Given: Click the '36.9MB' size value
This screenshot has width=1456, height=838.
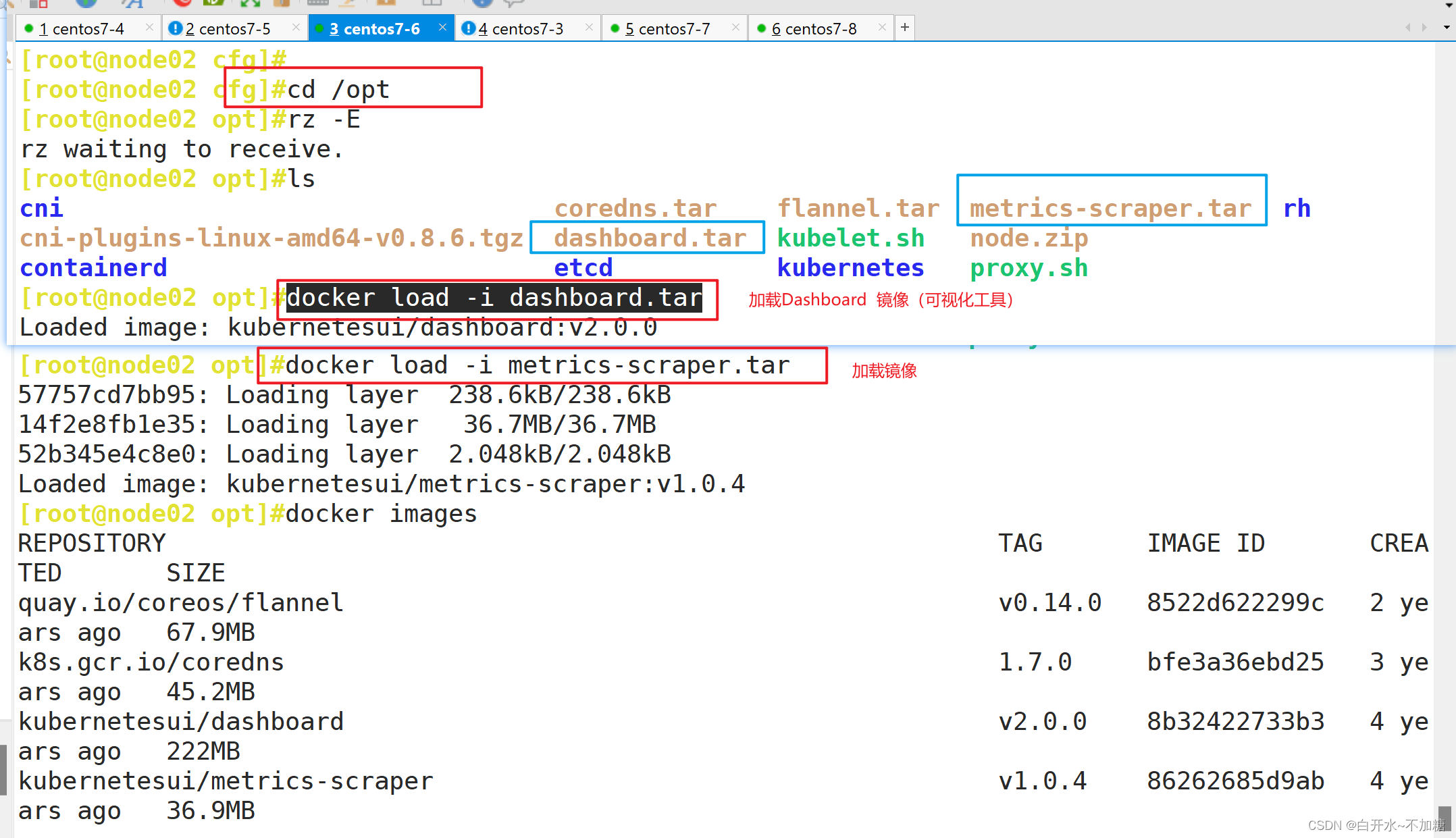Looking at the screenshot, I should tap(211, 811).
